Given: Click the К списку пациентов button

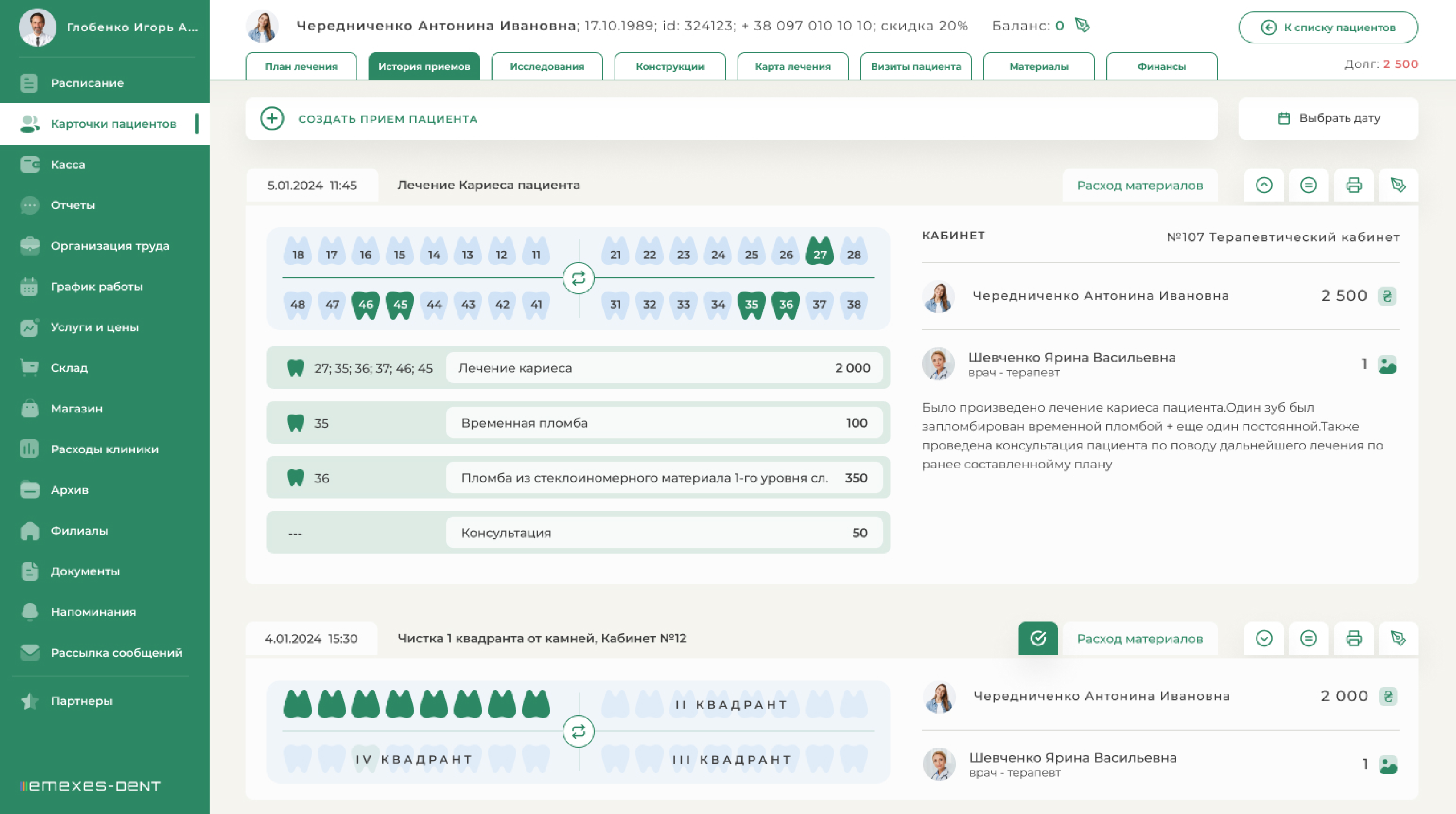Looking at the screenshot, I should click(x=1328, y=27).
